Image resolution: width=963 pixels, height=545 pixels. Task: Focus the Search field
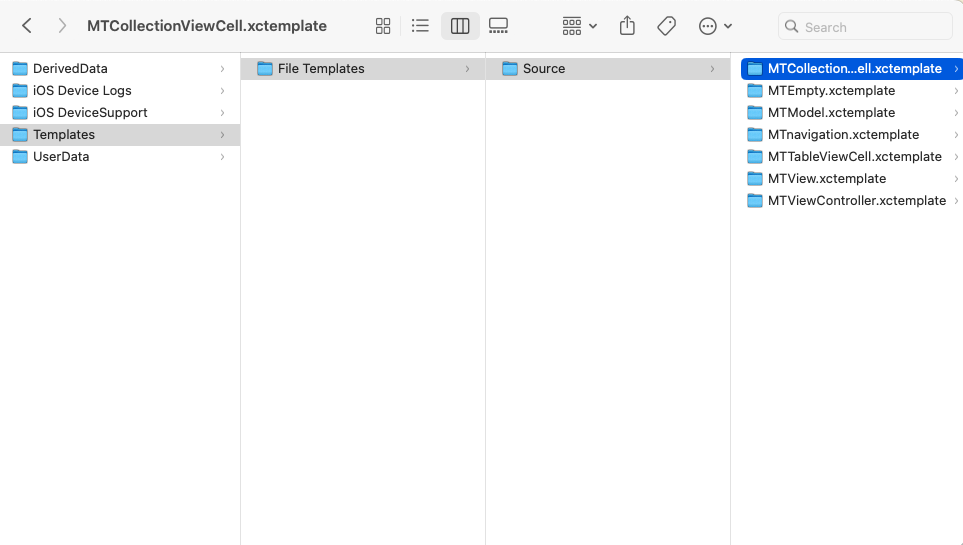[x=865, y=26]
